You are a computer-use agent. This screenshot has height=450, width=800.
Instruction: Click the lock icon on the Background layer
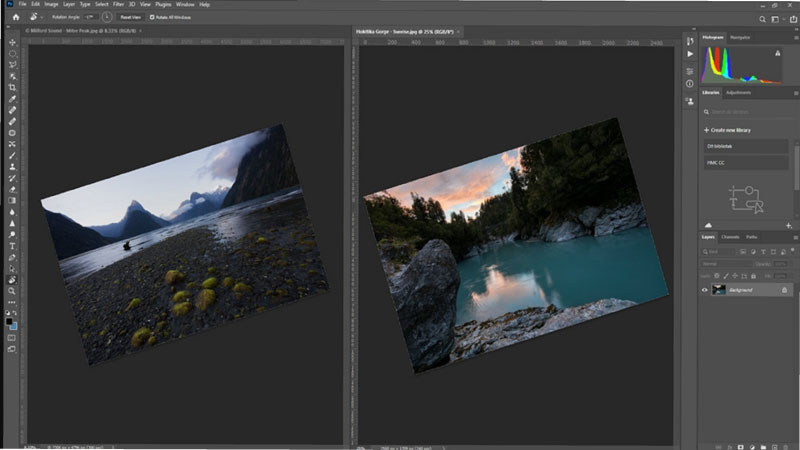pos(783,290)
